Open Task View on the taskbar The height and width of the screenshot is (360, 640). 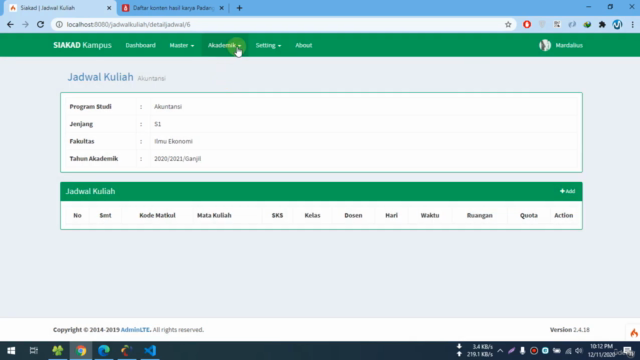[x=33, y=351]
